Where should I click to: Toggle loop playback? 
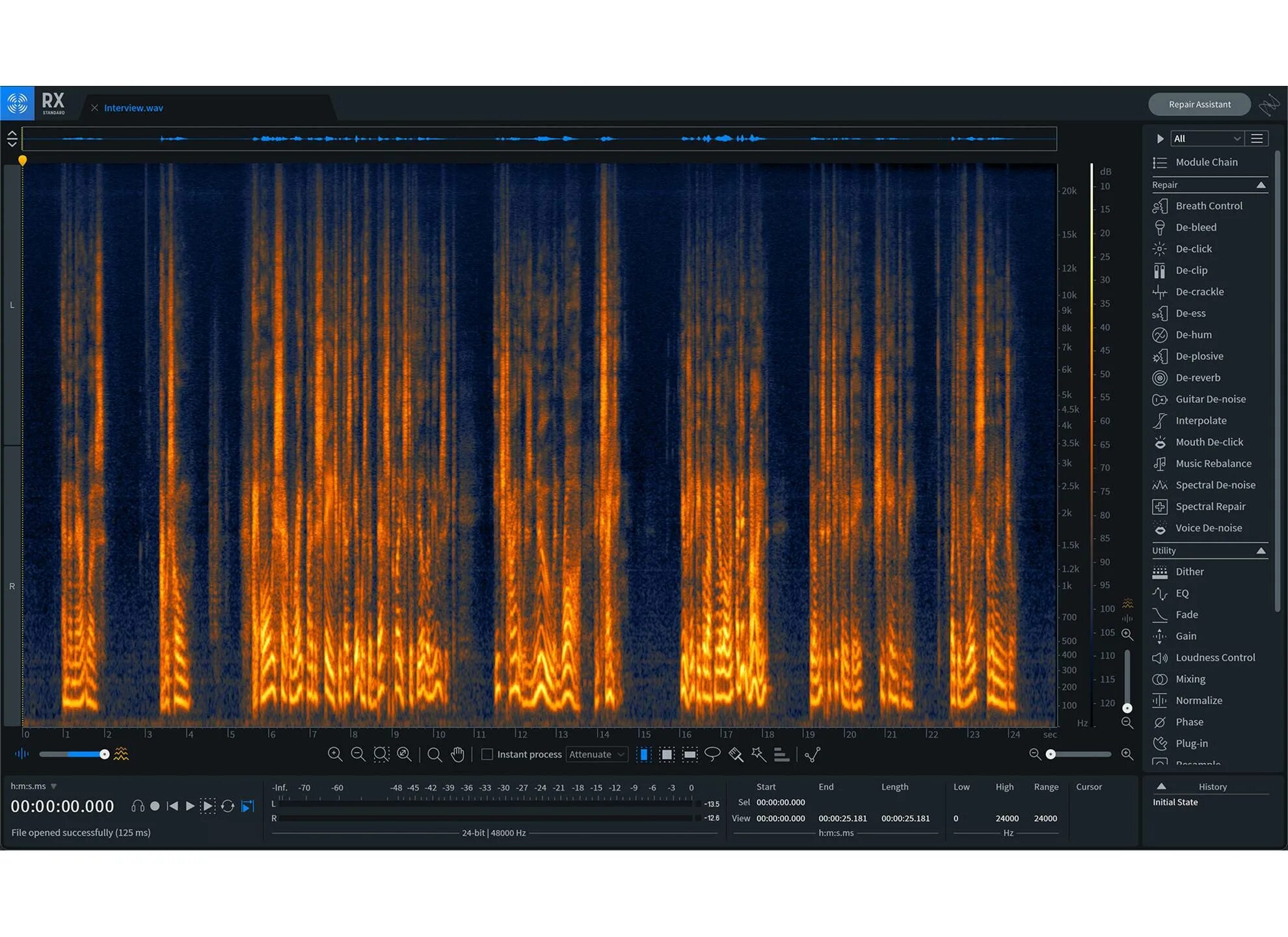point(227,806)
